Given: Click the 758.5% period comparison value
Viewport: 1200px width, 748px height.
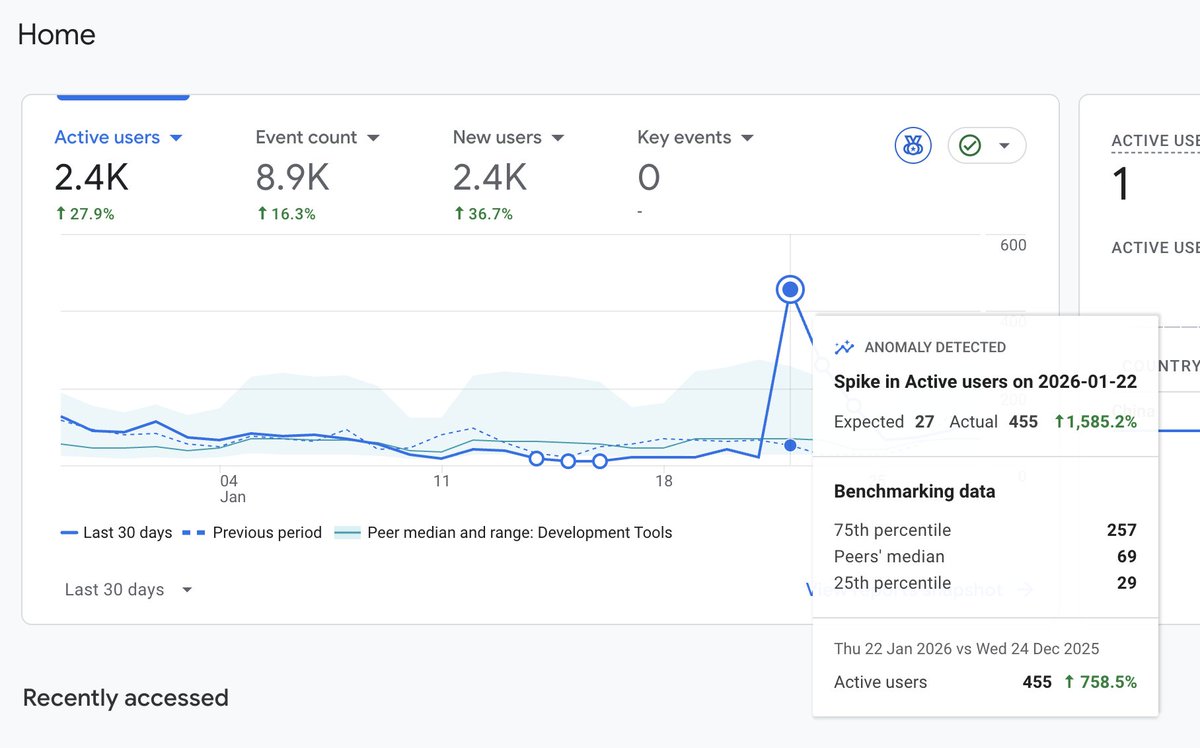Looking at the screenshot, I should click(1100, 682).
